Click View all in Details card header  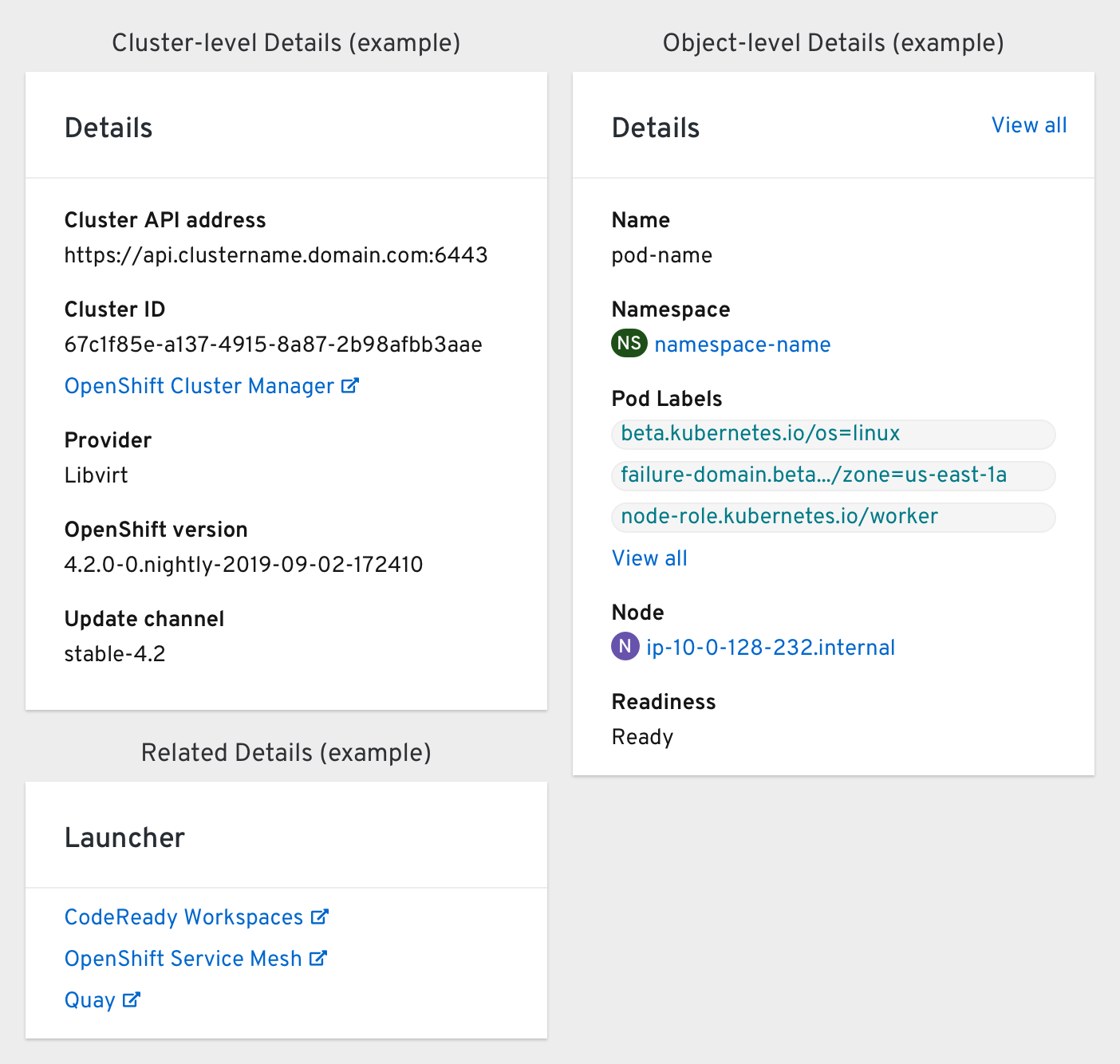tap(1029, 125)
